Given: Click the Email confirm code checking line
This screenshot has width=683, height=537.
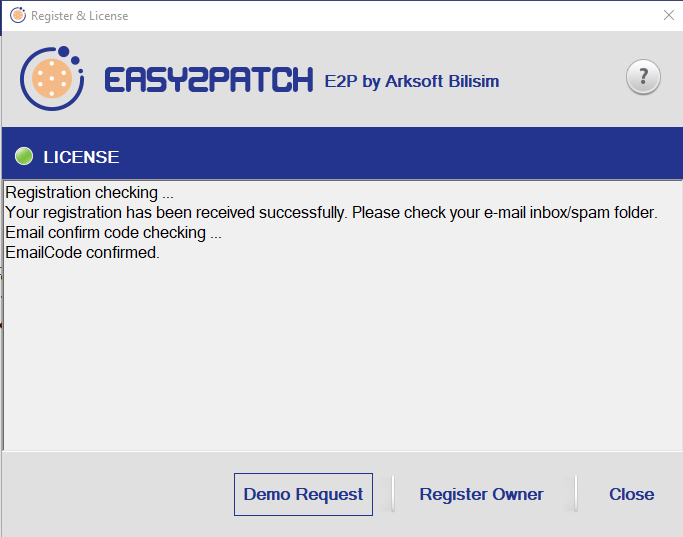Looking at the screenshot, I should [113, 233].
